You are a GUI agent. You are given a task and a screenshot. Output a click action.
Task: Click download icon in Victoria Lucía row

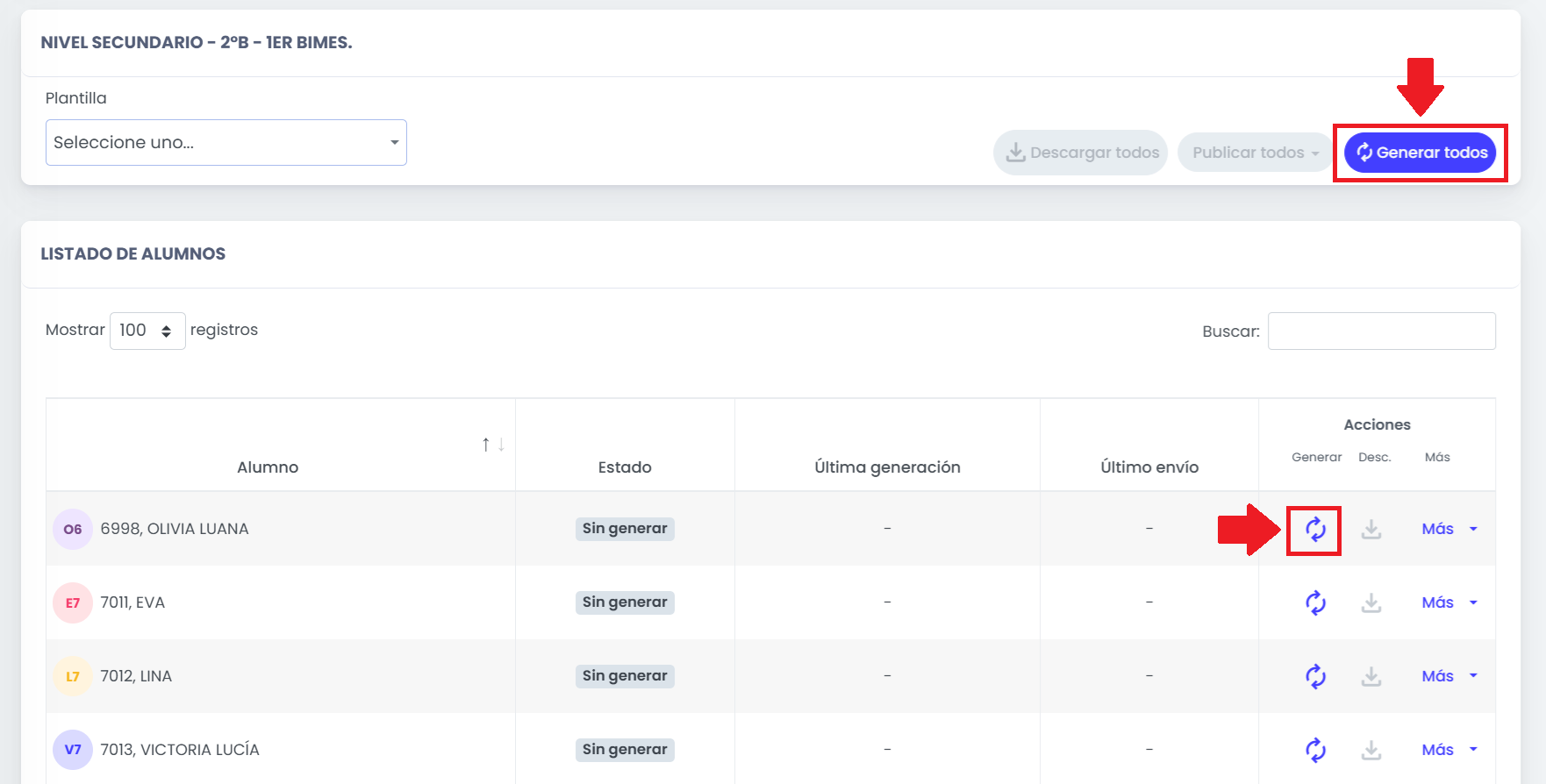pos(1371,750)
